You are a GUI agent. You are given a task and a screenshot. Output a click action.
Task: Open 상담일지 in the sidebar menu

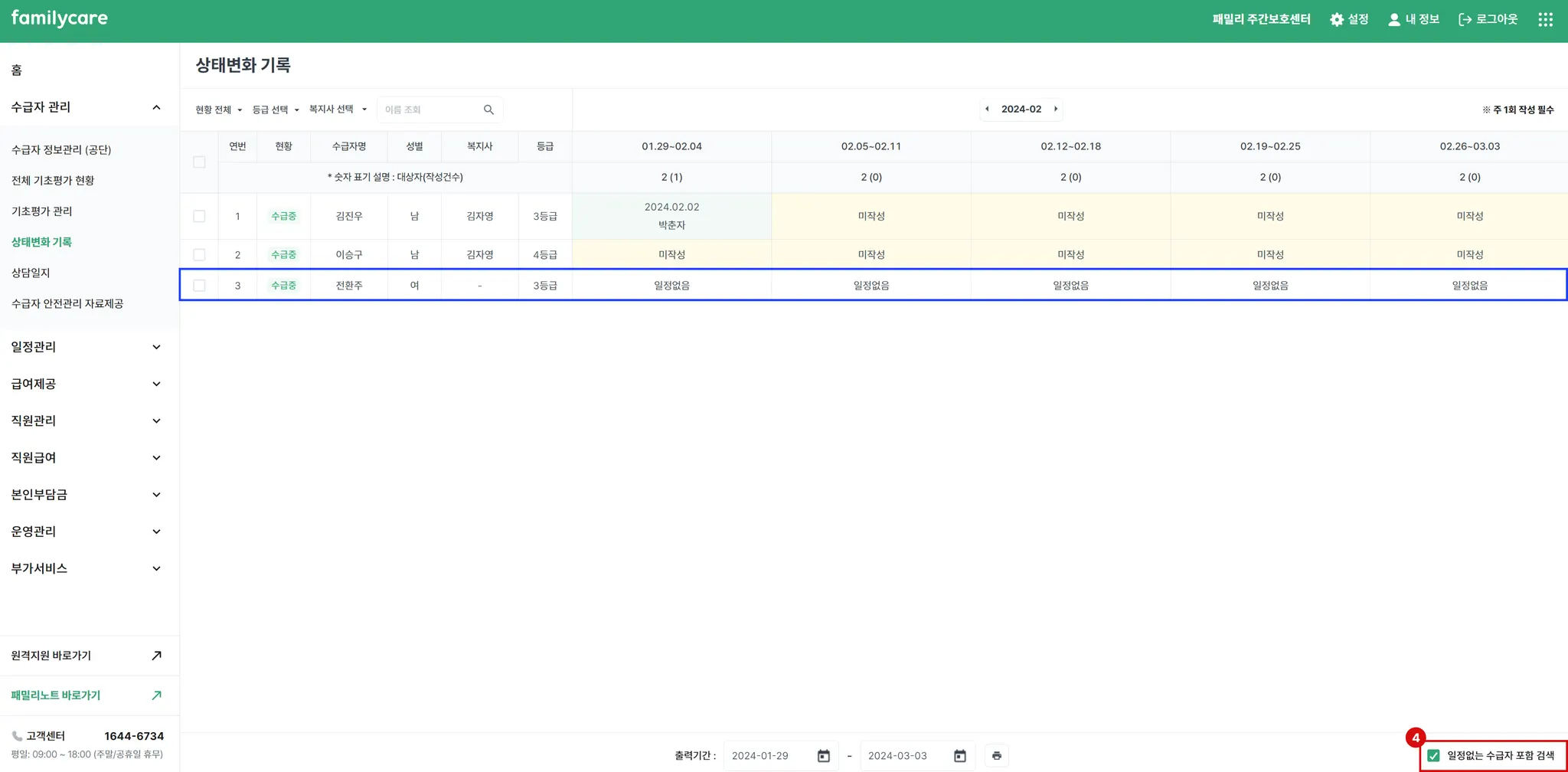31,273
